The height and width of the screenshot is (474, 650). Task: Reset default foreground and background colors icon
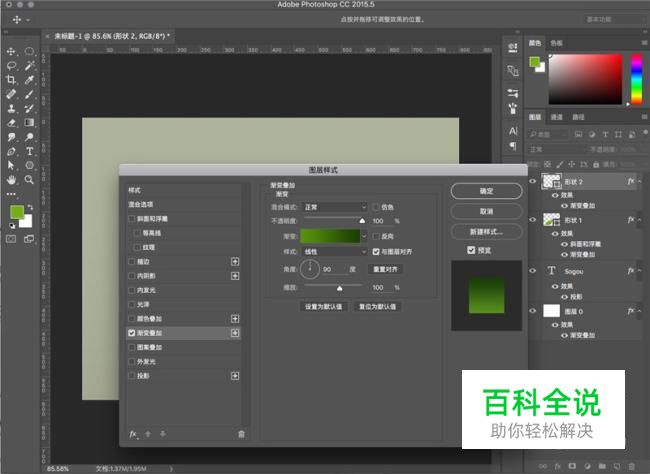coord(12,226)
